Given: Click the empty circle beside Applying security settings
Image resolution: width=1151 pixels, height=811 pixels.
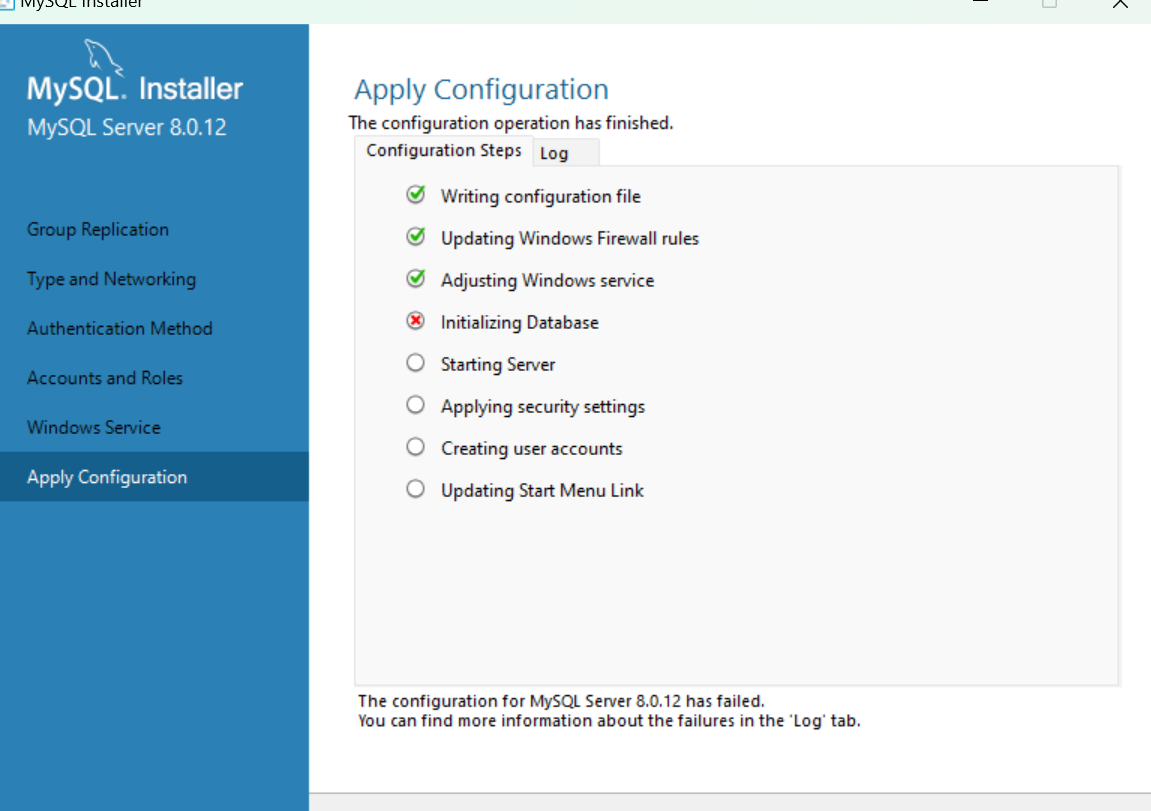Looking at the screenshot, I should tap(415, 404).
